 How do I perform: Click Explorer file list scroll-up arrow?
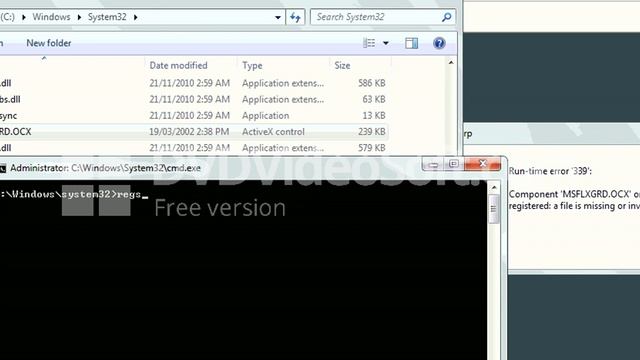tap(451, 63)
